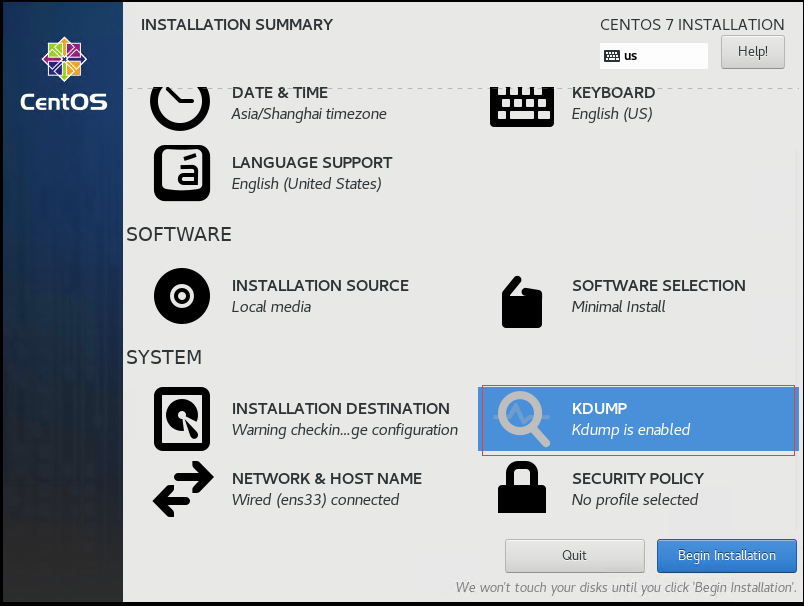The image size is (804, 606).
Task: Click 'Wired (ens33) connected' text
Action: point(315,499)
